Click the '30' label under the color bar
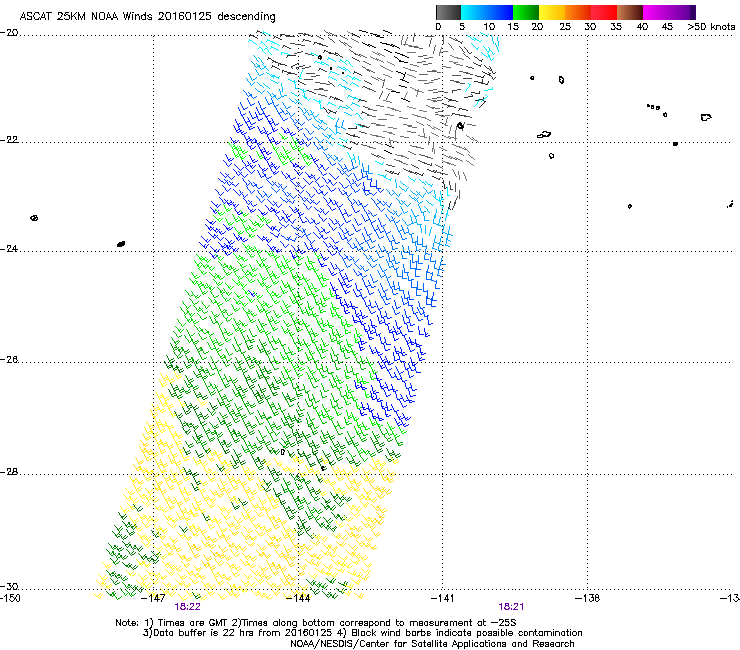This screenshot has height=650, width=740. pyautogui.click(x=590, y=27)
